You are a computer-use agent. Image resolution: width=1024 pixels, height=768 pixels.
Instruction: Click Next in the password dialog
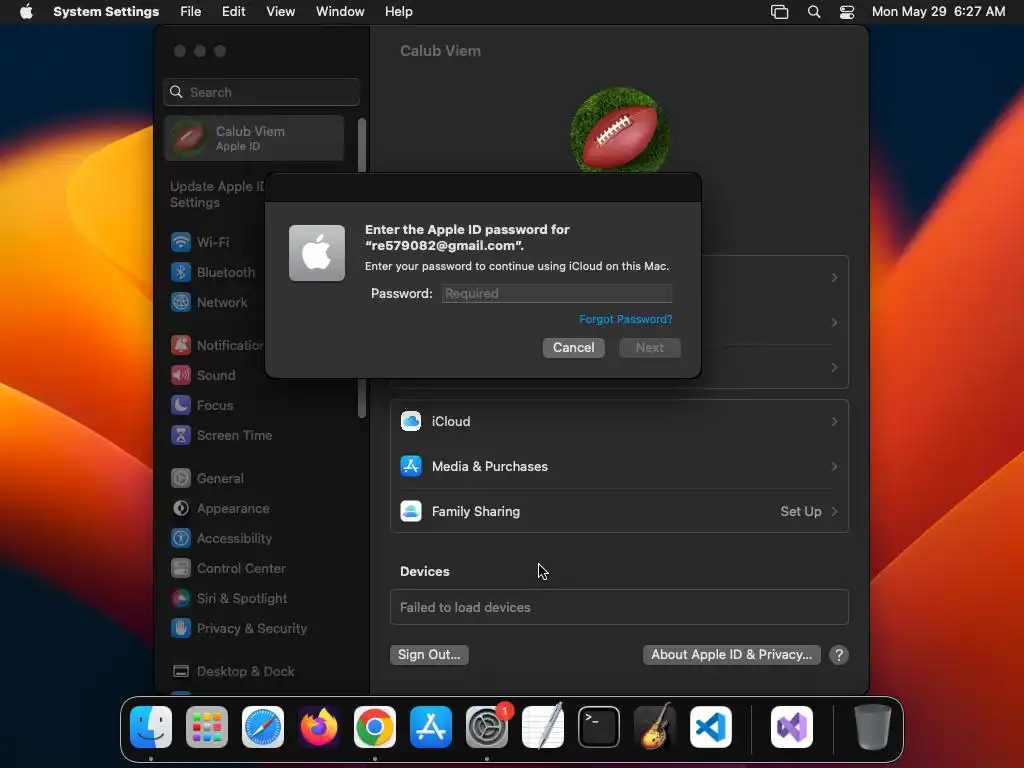650,348
